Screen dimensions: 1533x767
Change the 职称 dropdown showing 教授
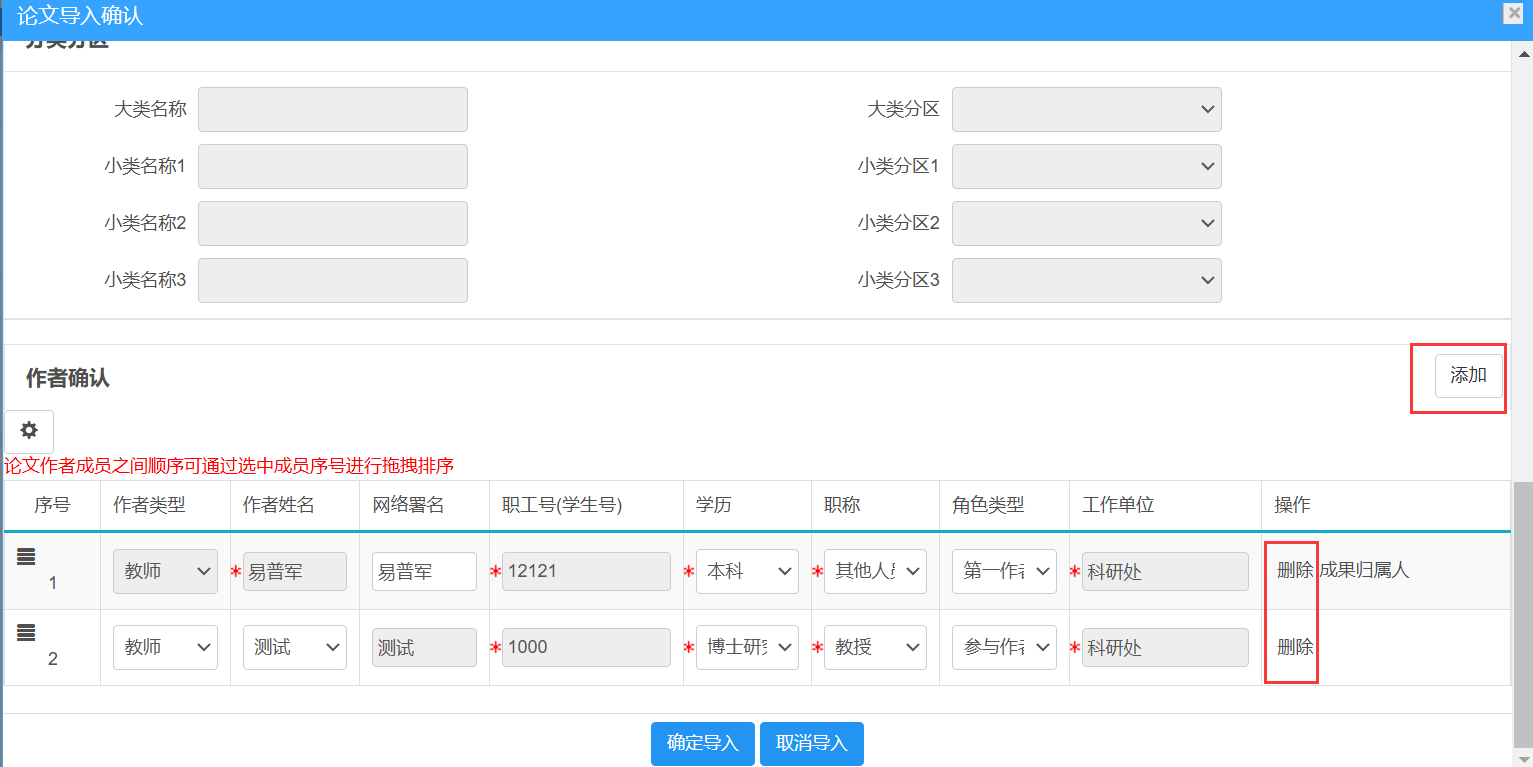(x=875, y=647)
